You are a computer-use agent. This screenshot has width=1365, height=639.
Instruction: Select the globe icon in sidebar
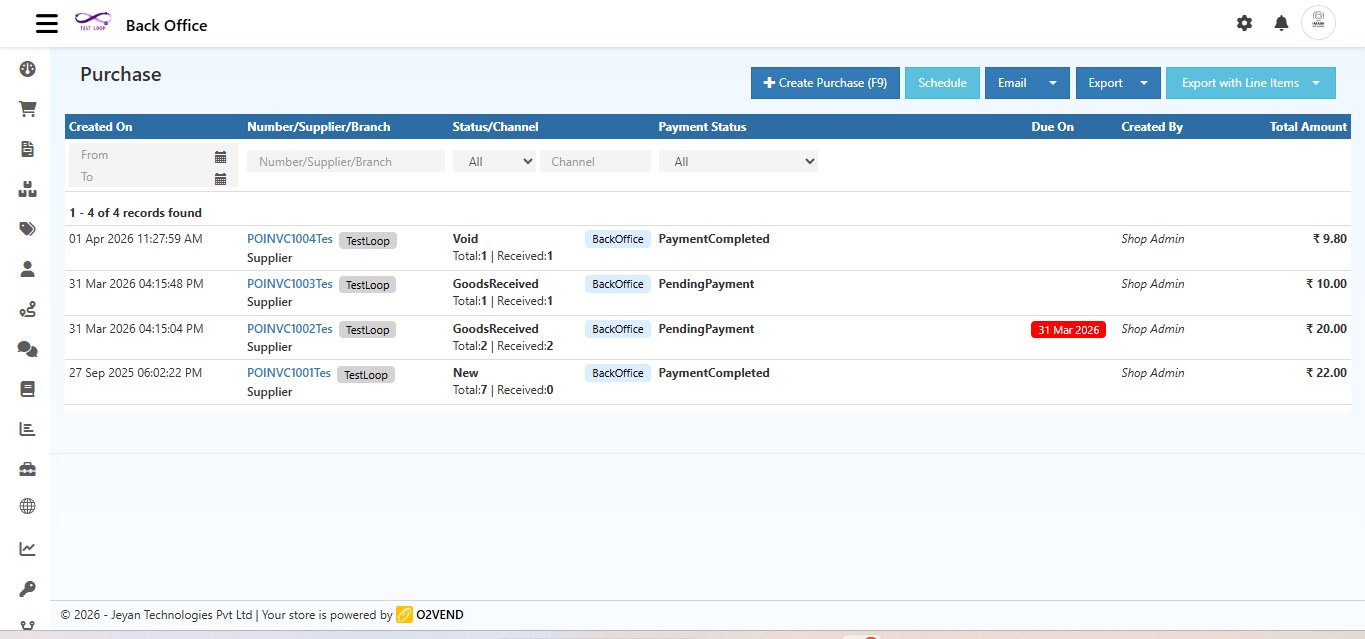27,505
